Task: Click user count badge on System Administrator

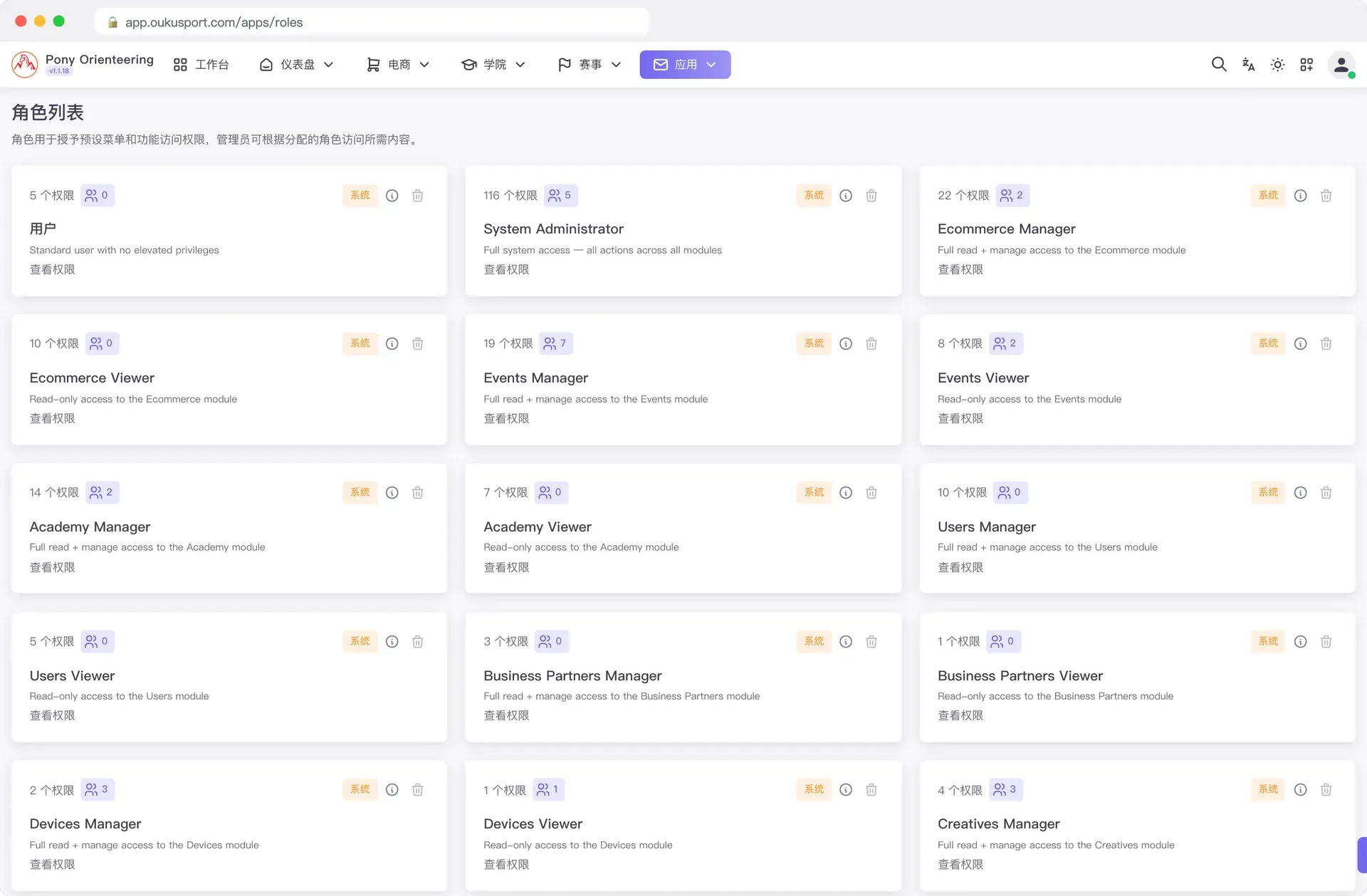Action: (x=561, y=195)
